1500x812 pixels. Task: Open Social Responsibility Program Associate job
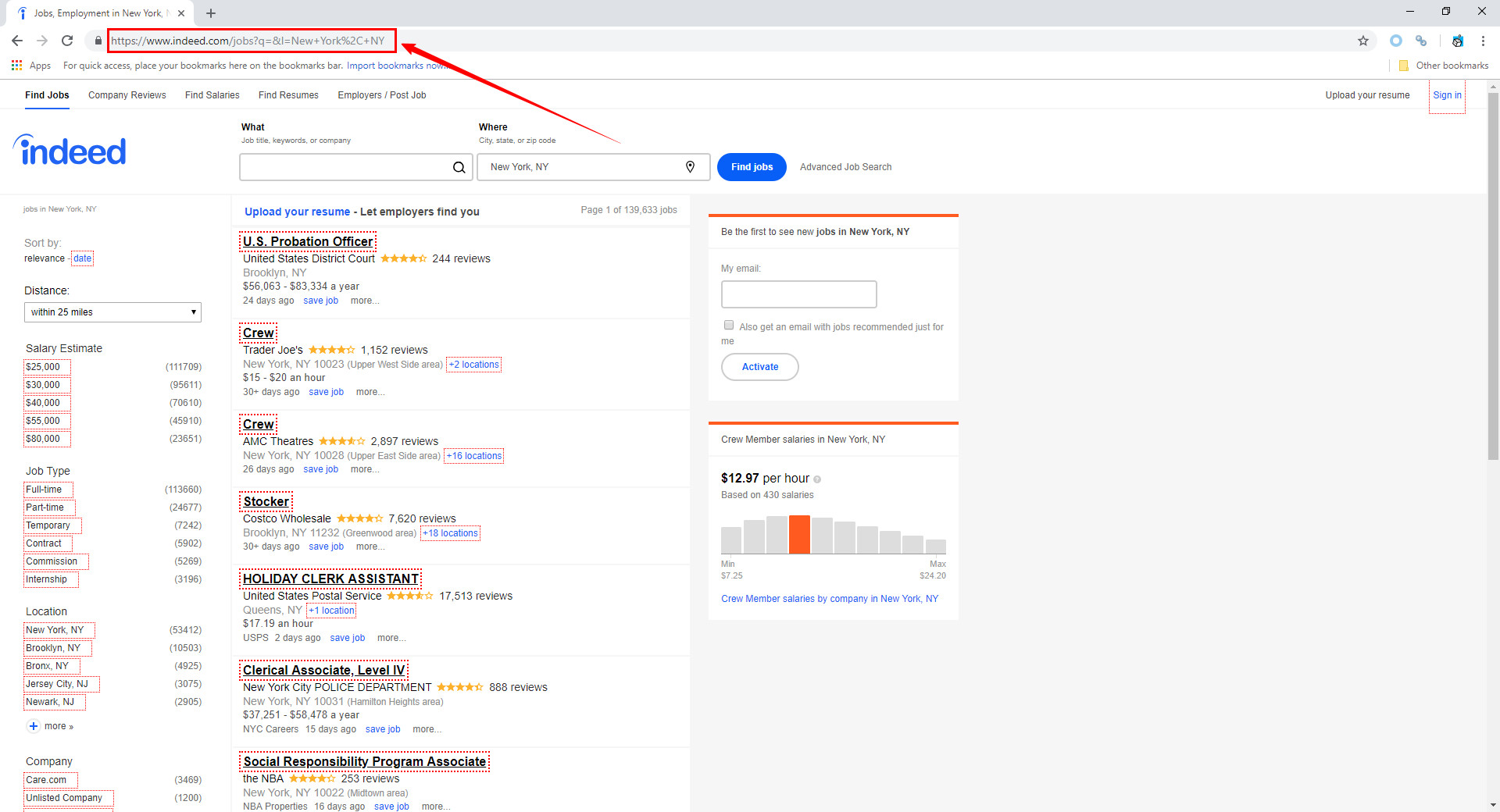pos(365,761)
